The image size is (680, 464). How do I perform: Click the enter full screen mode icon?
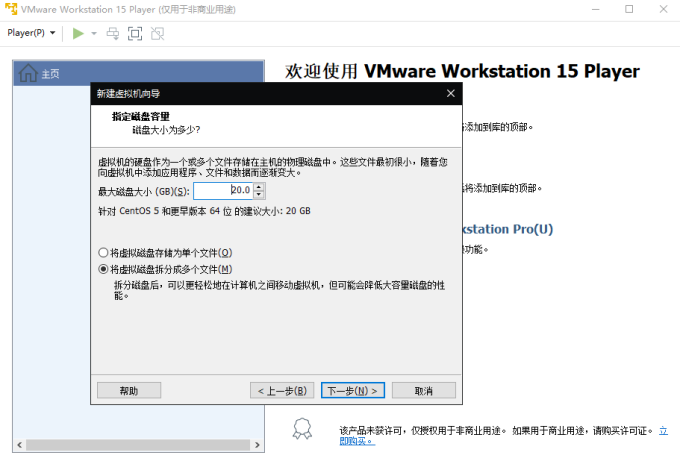[135, 33]
